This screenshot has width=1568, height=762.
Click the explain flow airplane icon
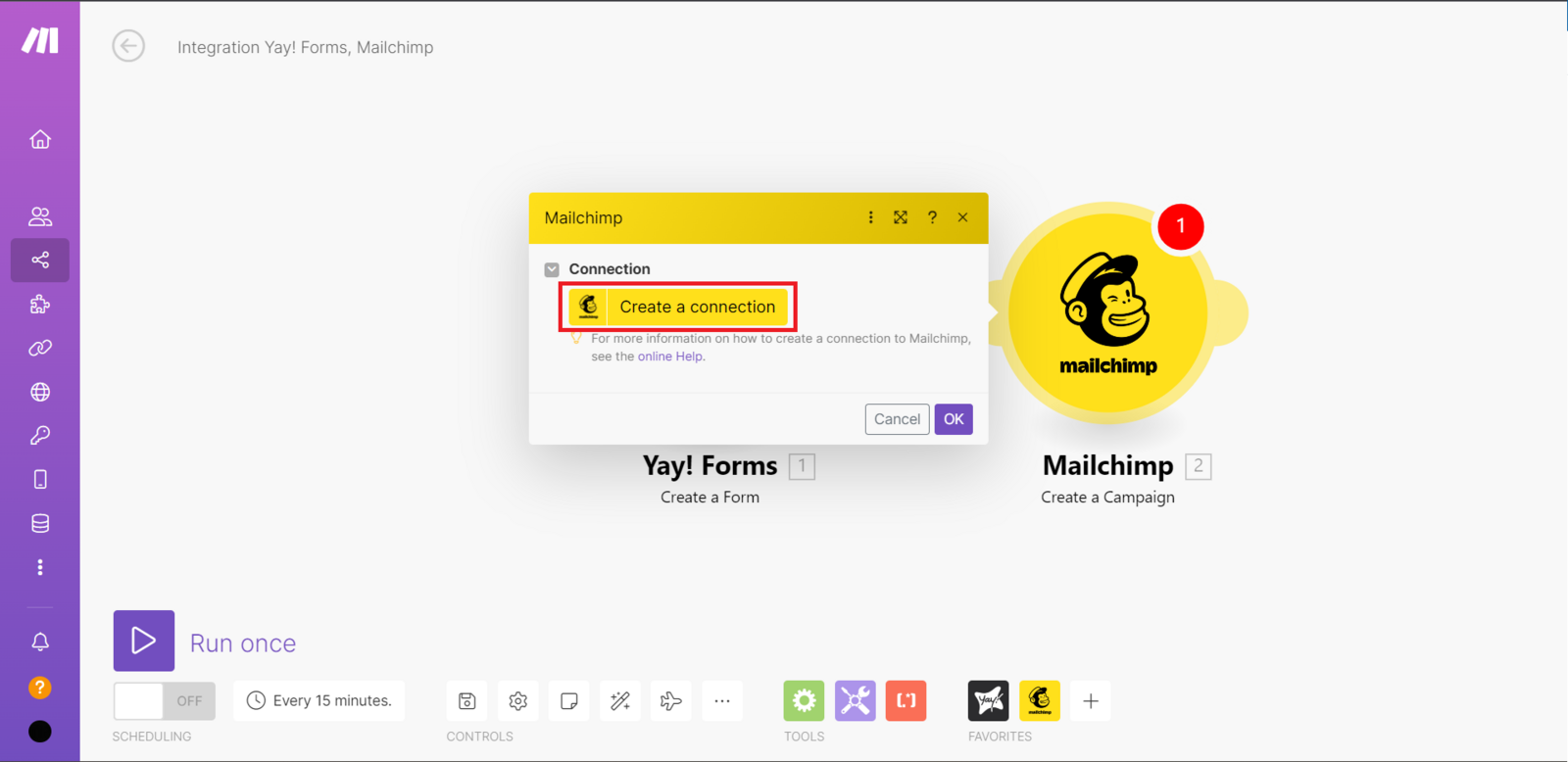(x=671, y=700)
